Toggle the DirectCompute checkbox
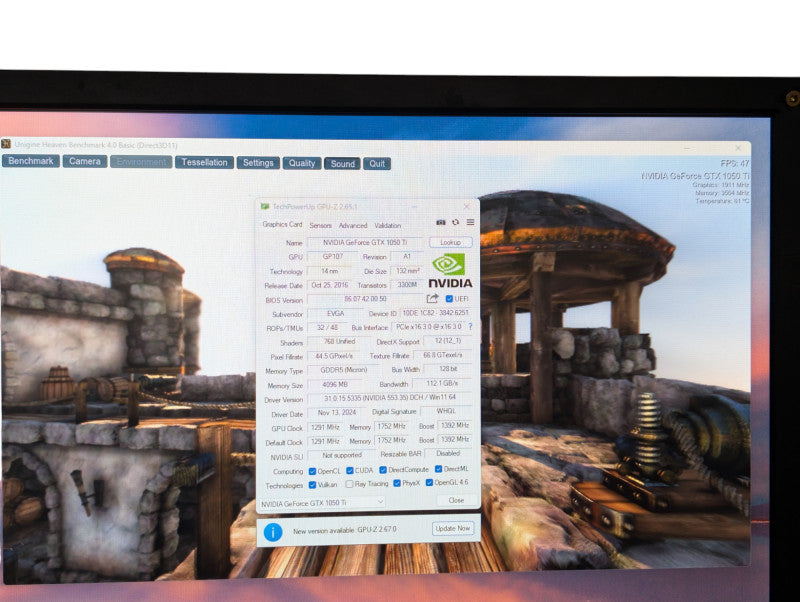 383,470
